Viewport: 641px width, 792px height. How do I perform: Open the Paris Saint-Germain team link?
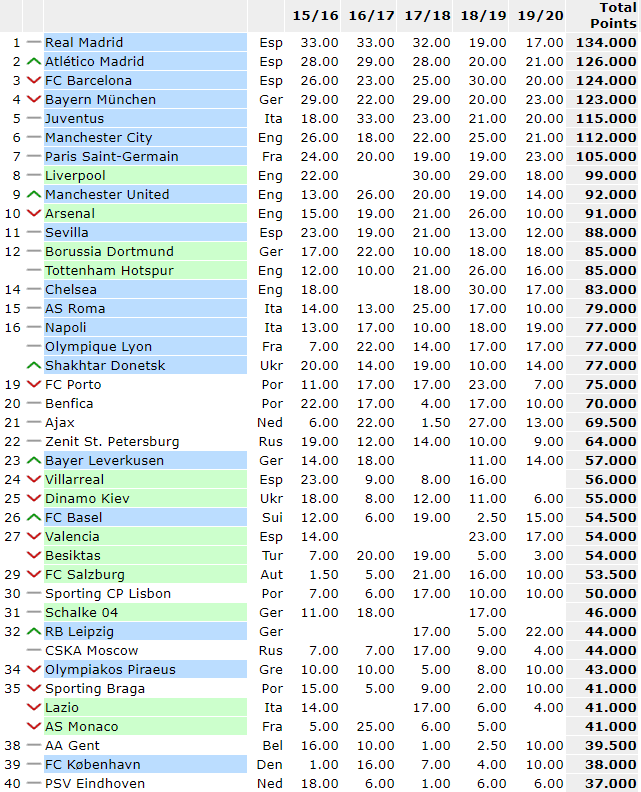click(x=112, y=156)
